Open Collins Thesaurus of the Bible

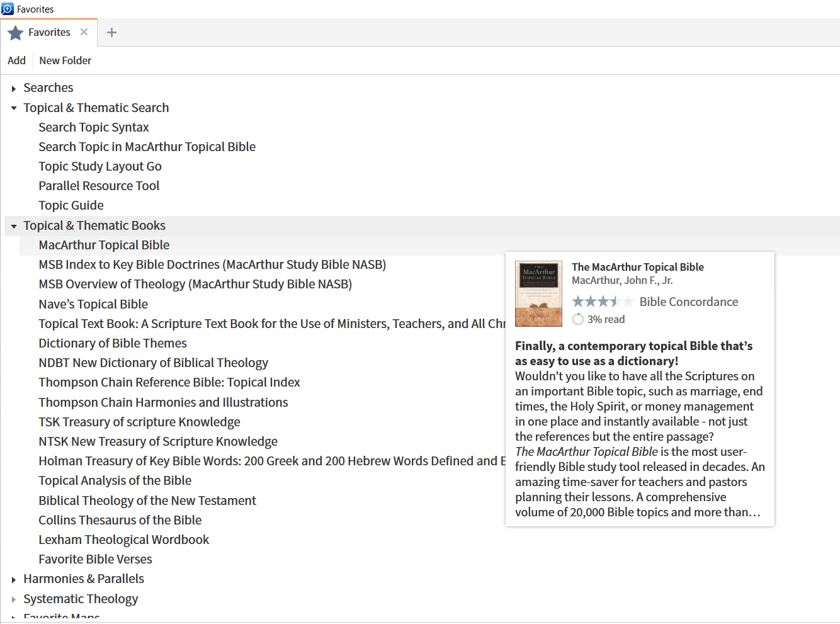(120, 520)
